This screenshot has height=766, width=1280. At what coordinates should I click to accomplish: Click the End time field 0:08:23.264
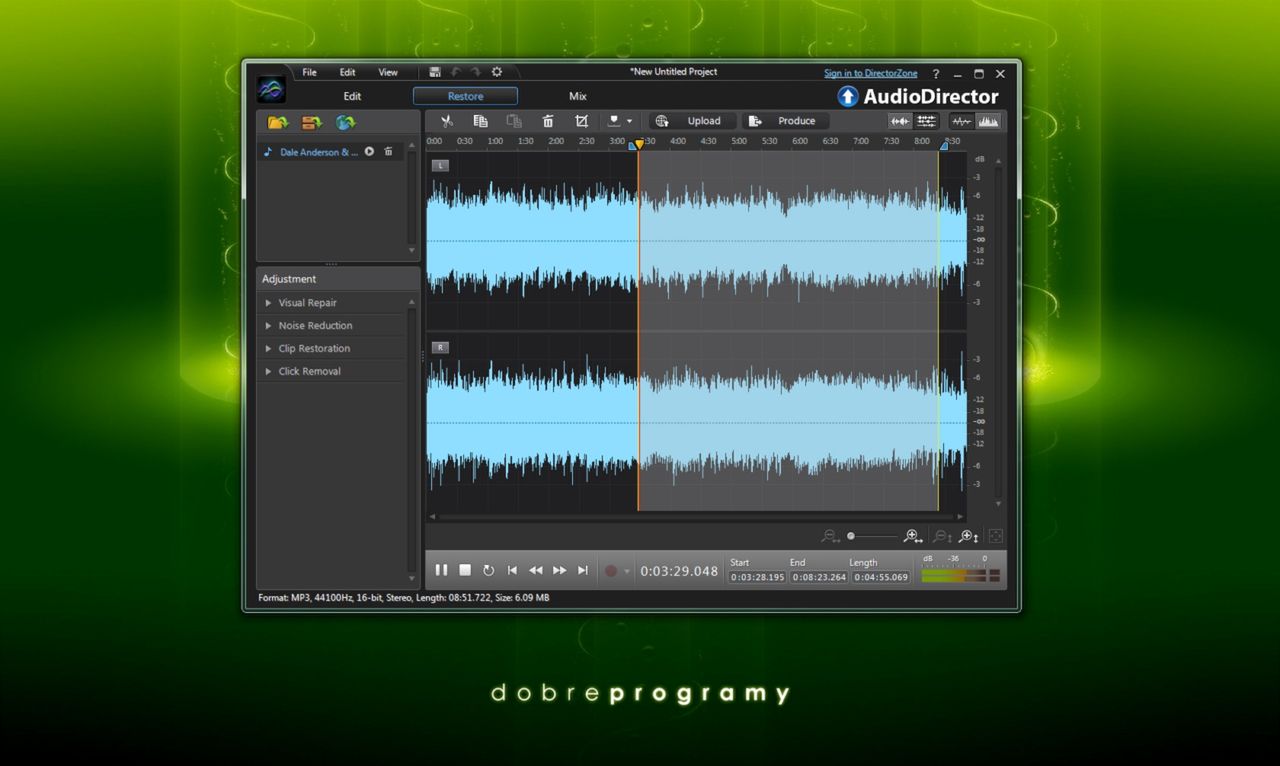(x=819, y=577)
